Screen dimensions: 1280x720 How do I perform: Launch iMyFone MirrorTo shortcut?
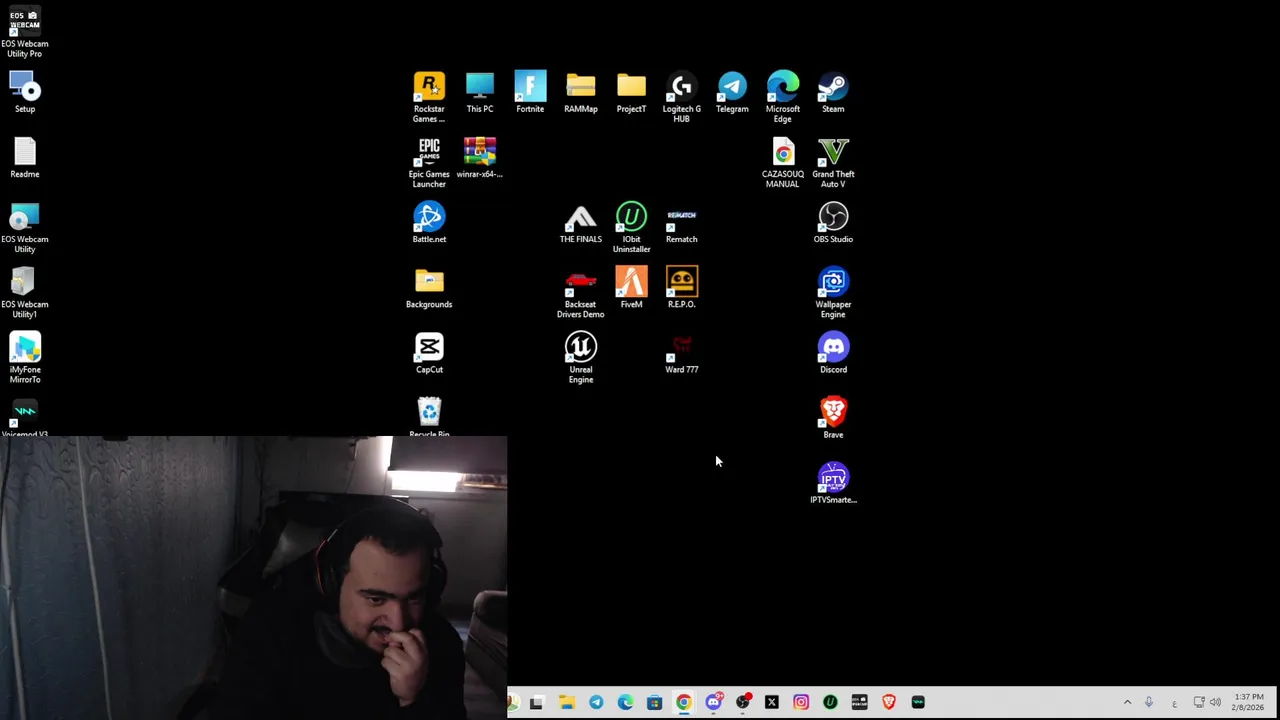click(x=25, y=357)
